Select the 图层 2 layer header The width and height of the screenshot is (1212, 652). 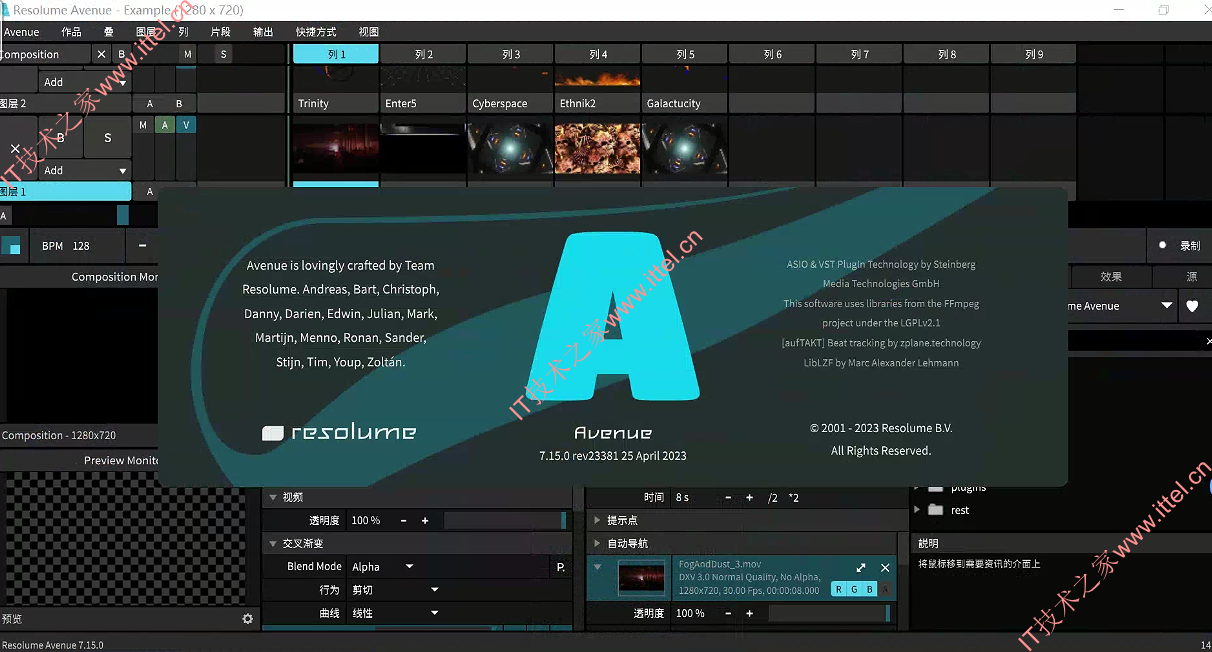[65, 103]
